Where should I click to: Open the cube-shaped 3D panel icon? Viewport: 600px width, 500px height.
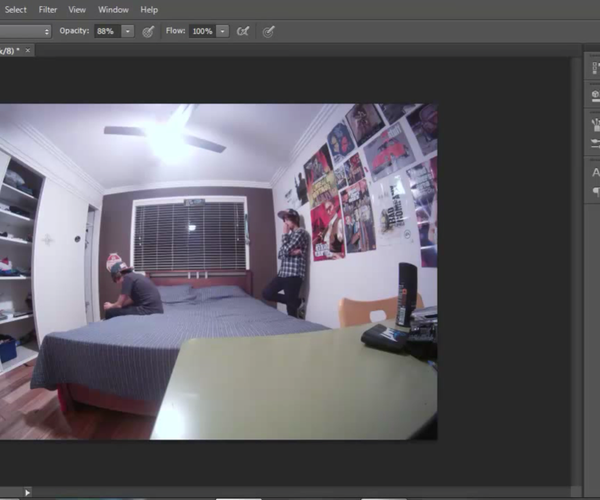coord(595,94)
